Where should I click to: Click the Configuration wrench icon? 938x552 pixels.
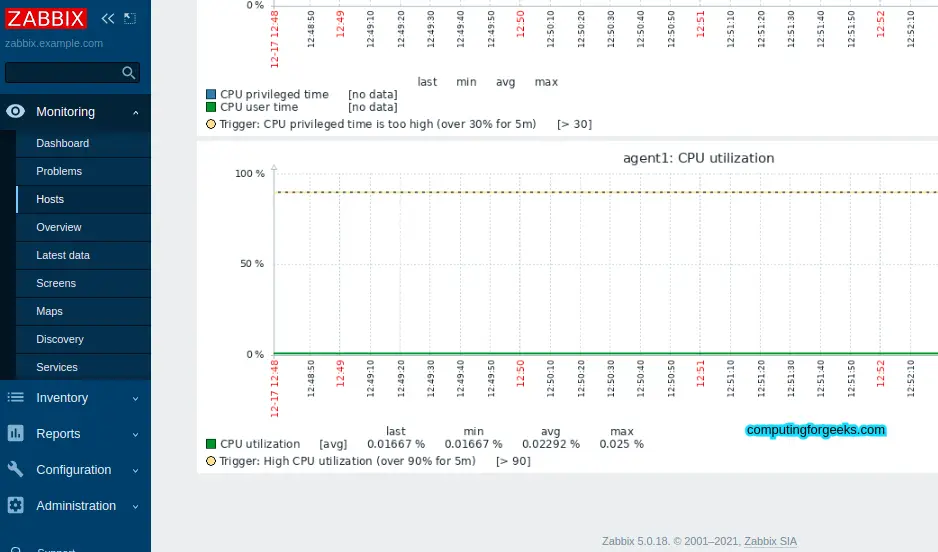[16, 469]
